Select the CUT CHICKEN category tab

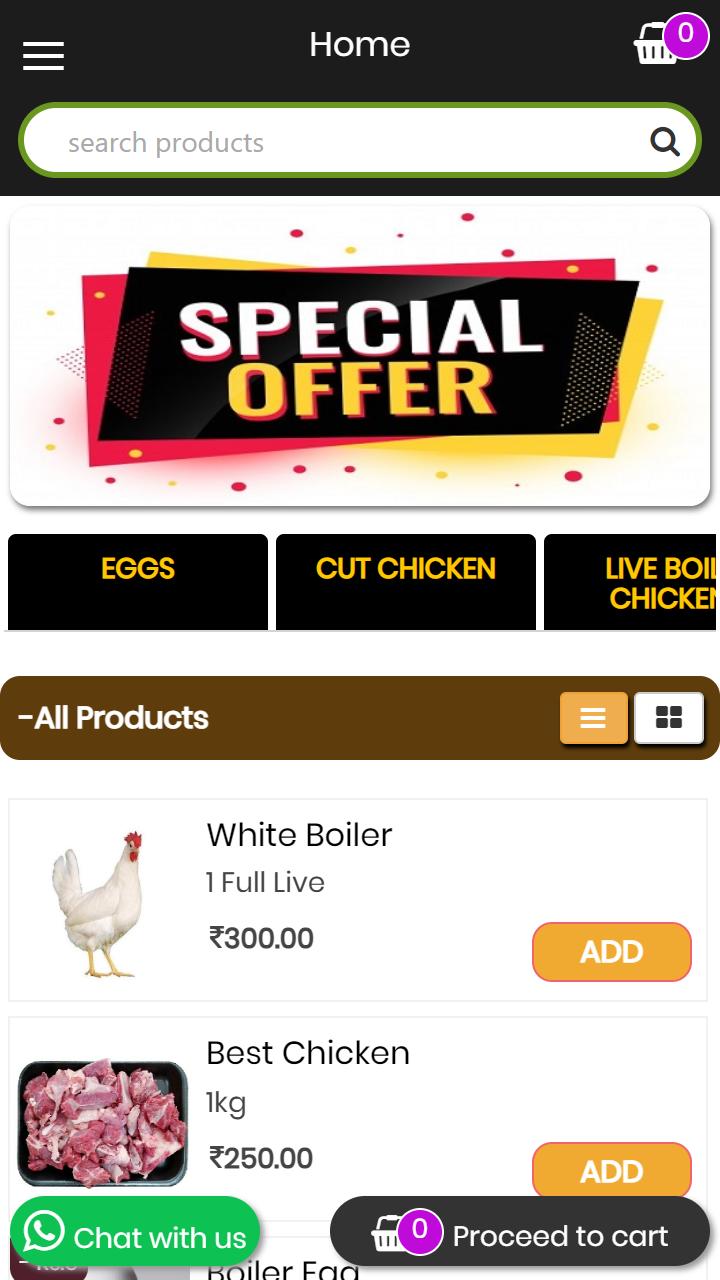406,582
